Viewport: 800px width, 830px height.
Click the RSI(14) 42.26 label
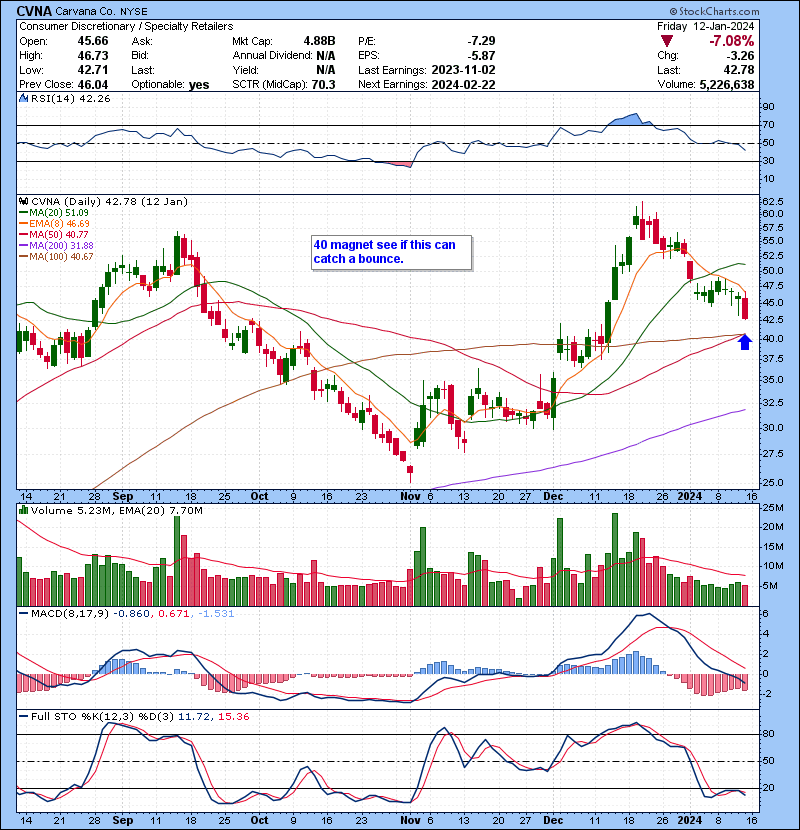click(70, 98)
